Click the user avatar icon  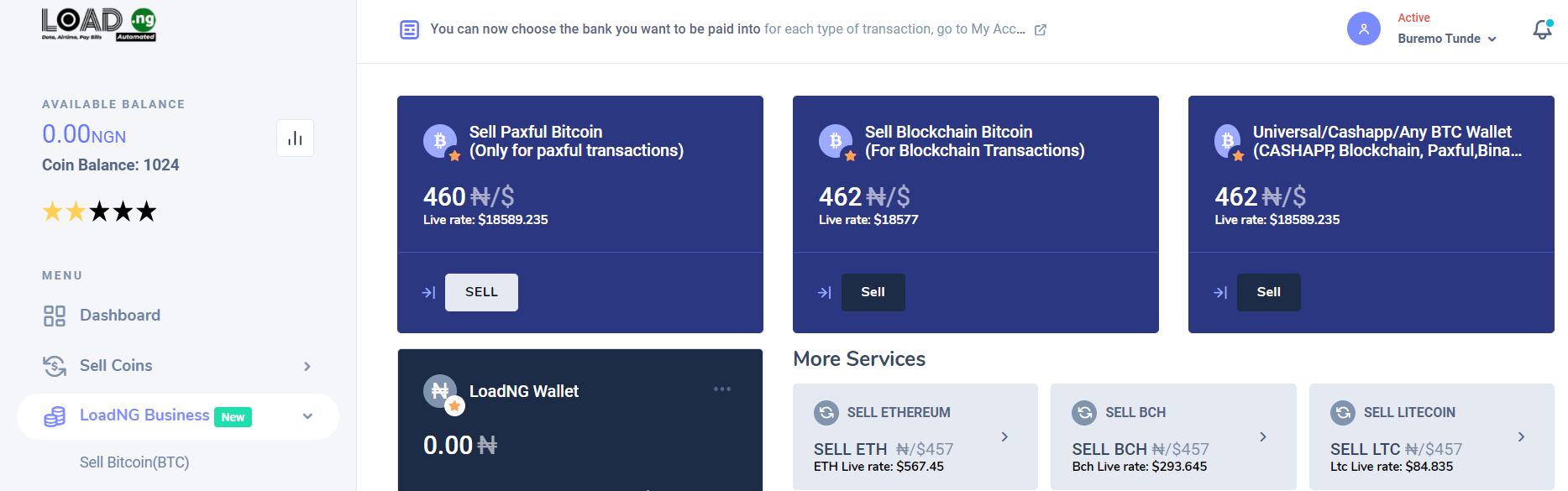click(1363, 29)
